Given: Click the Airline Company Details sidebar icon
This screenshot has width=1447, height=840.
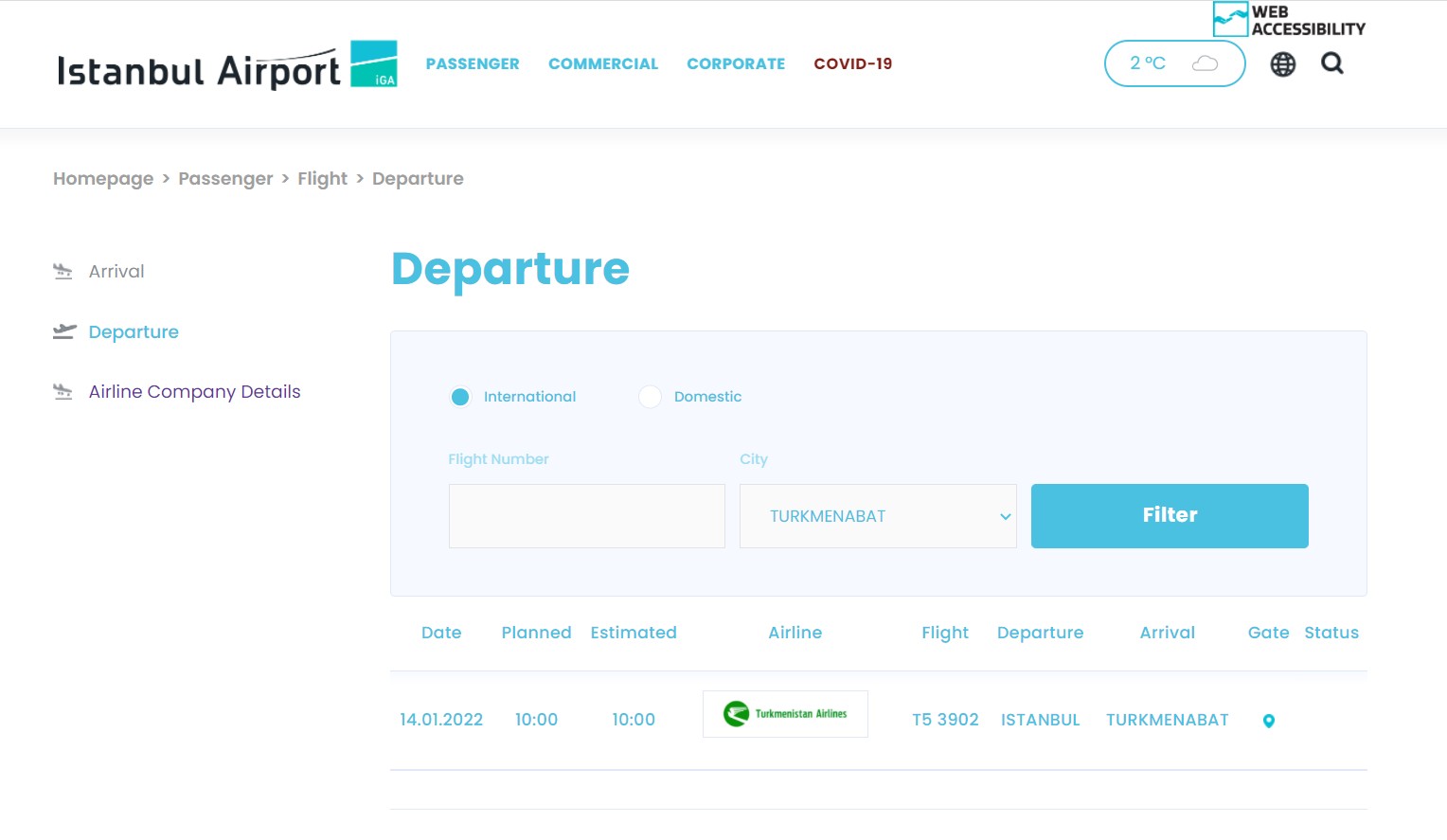Looking at the screenshot, I should pos(63,392).
